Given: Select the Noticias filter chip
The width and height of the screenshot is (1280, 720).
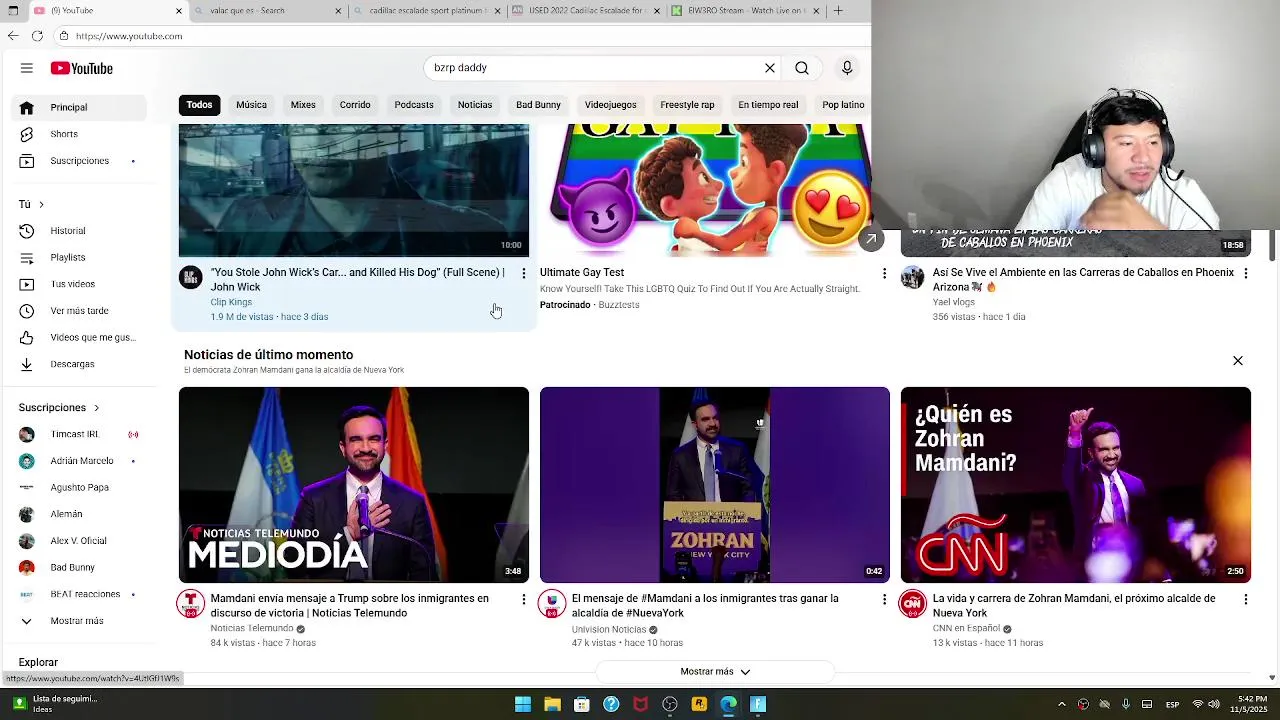Looking at the screenshot, I should (x=475, y=105).
